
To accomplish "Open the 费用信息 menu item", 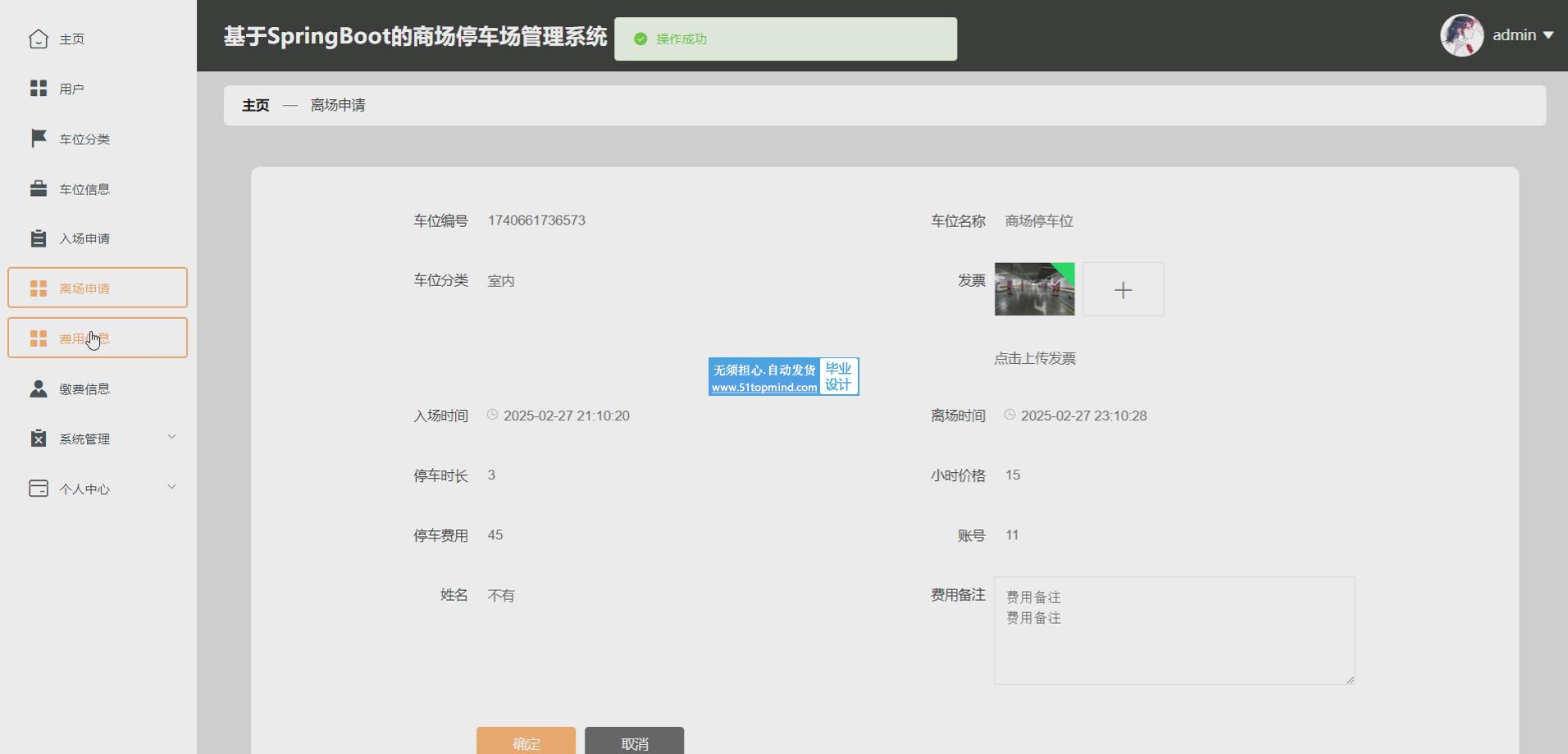I will click(98, 338).
